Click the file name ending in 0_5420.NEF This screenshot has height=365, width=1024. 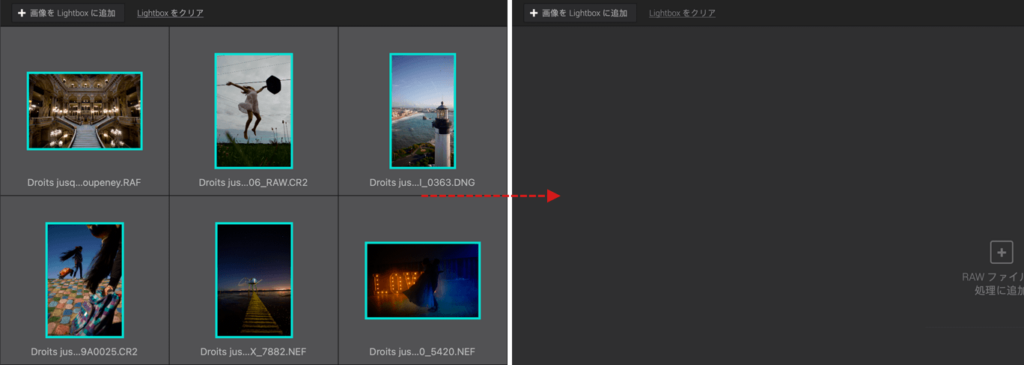pyautogui.click(x=422, y=352)
